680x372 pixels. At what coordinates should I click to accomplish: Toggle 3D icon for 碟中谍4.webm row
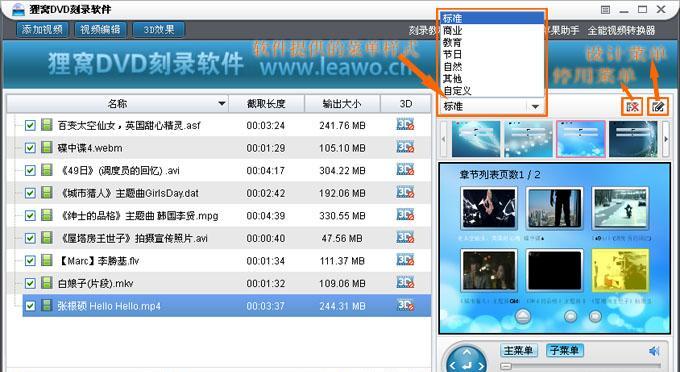(x=405, y=147)
